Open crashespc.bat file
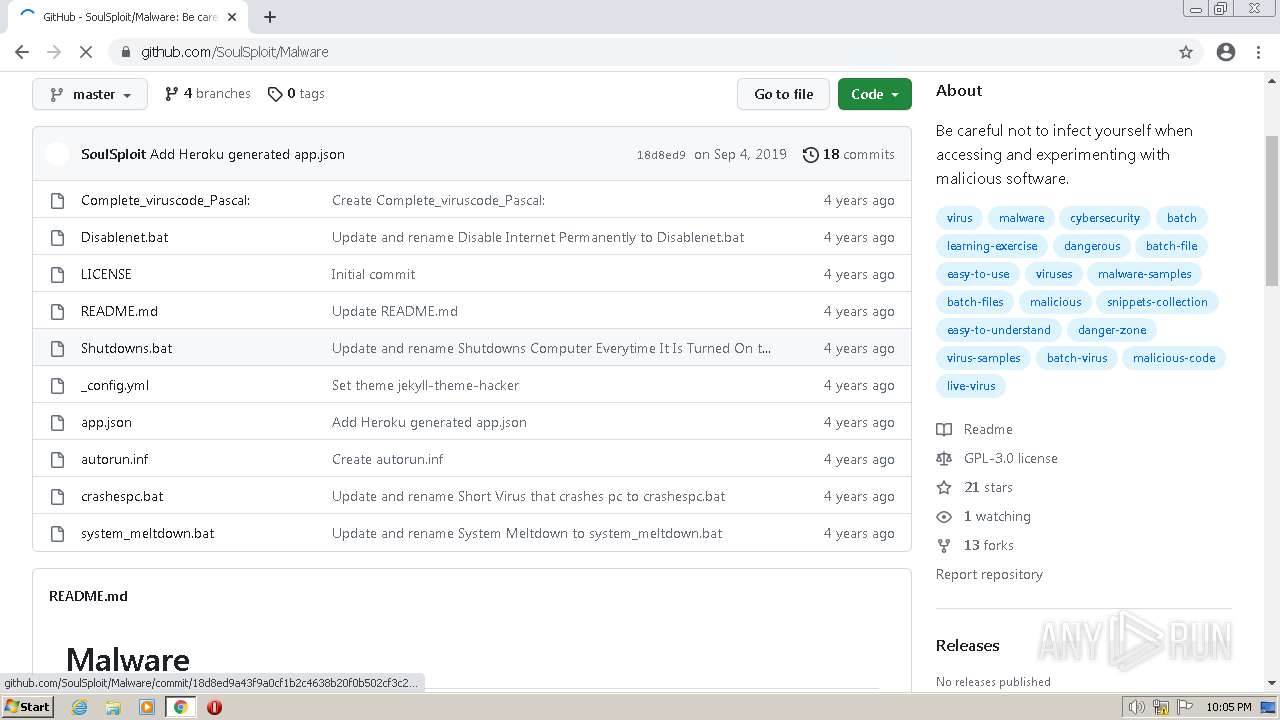Viewport: 1280px width, 720px height. (x=122, y=496)
